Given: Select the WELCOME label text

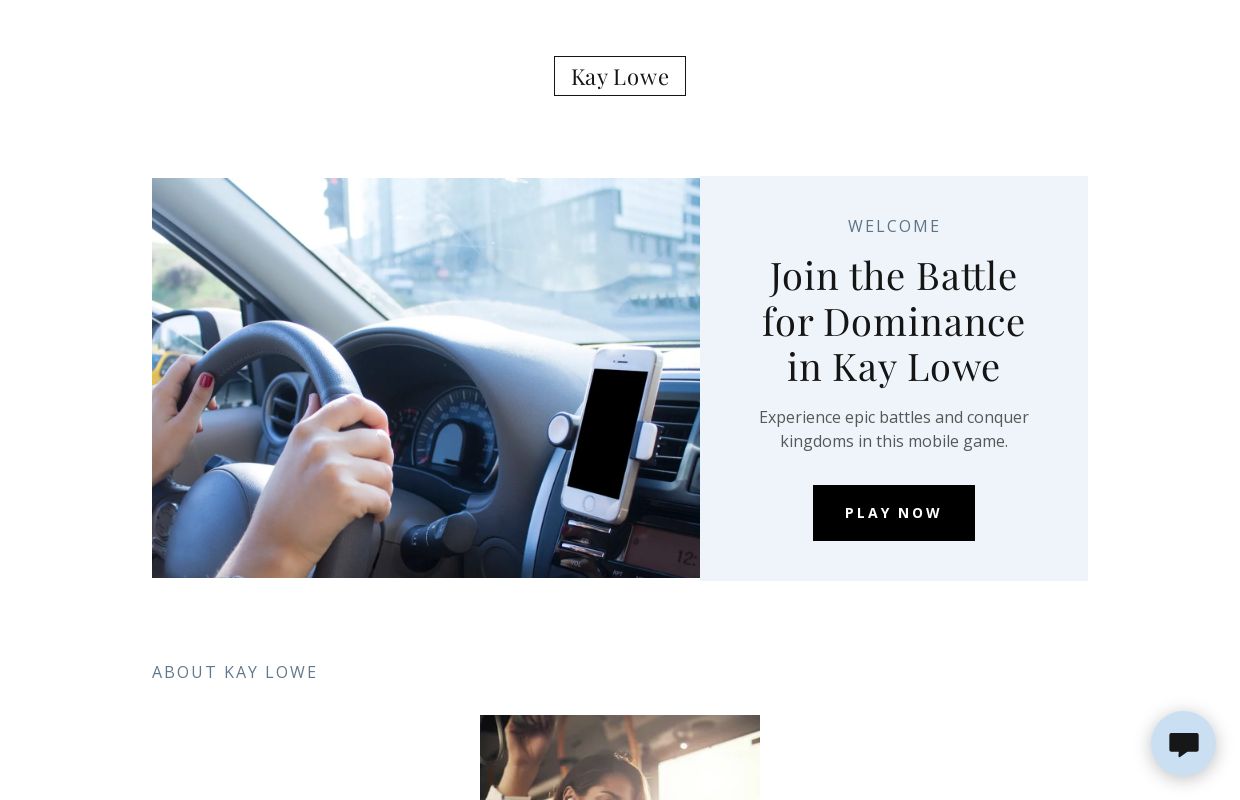Looking at the screenshot, I should [x=894, y=226].
